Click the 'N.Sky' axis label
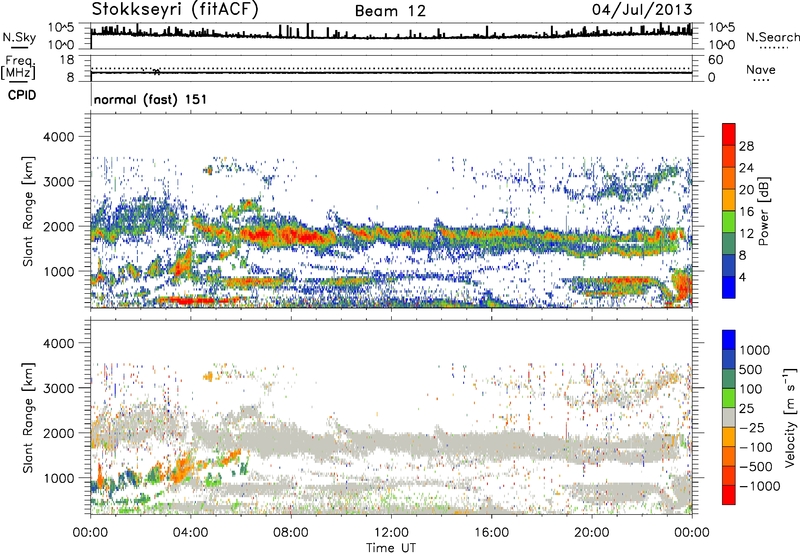This screenshot has height=554, width=800. click(x=19, y=37)
